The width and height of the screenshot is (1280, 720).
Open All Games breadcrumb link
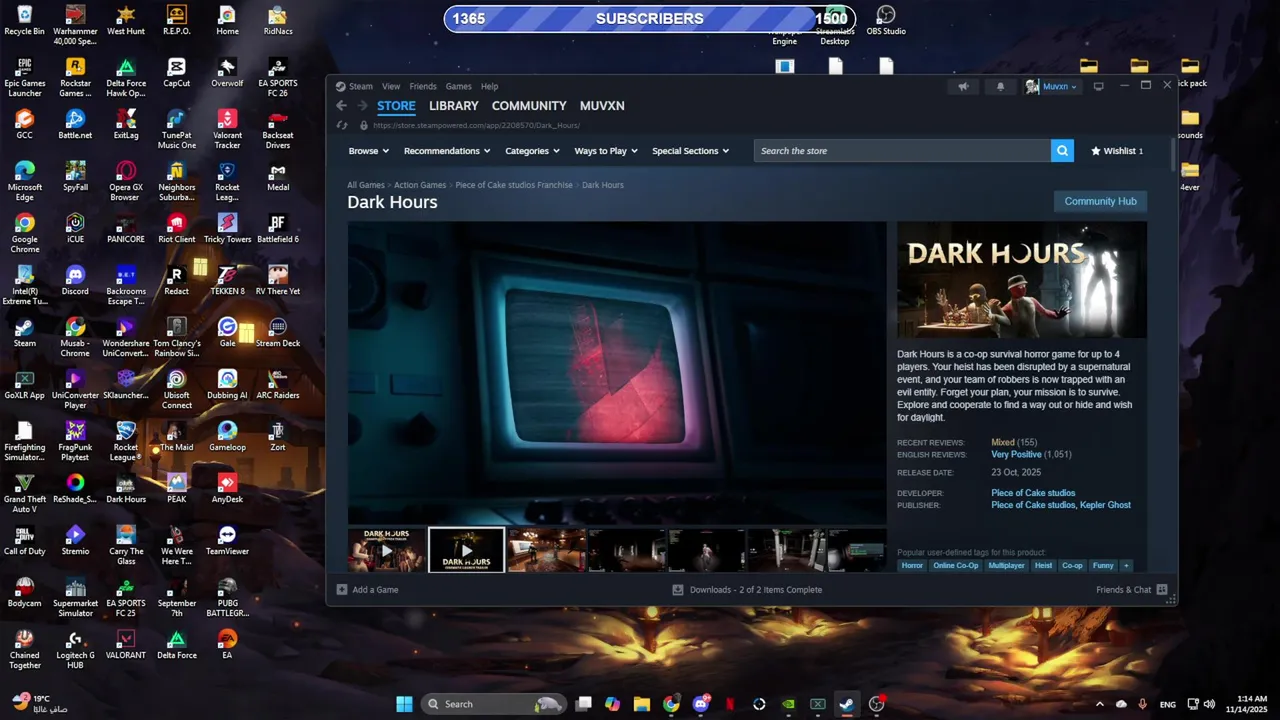point(366,185)
